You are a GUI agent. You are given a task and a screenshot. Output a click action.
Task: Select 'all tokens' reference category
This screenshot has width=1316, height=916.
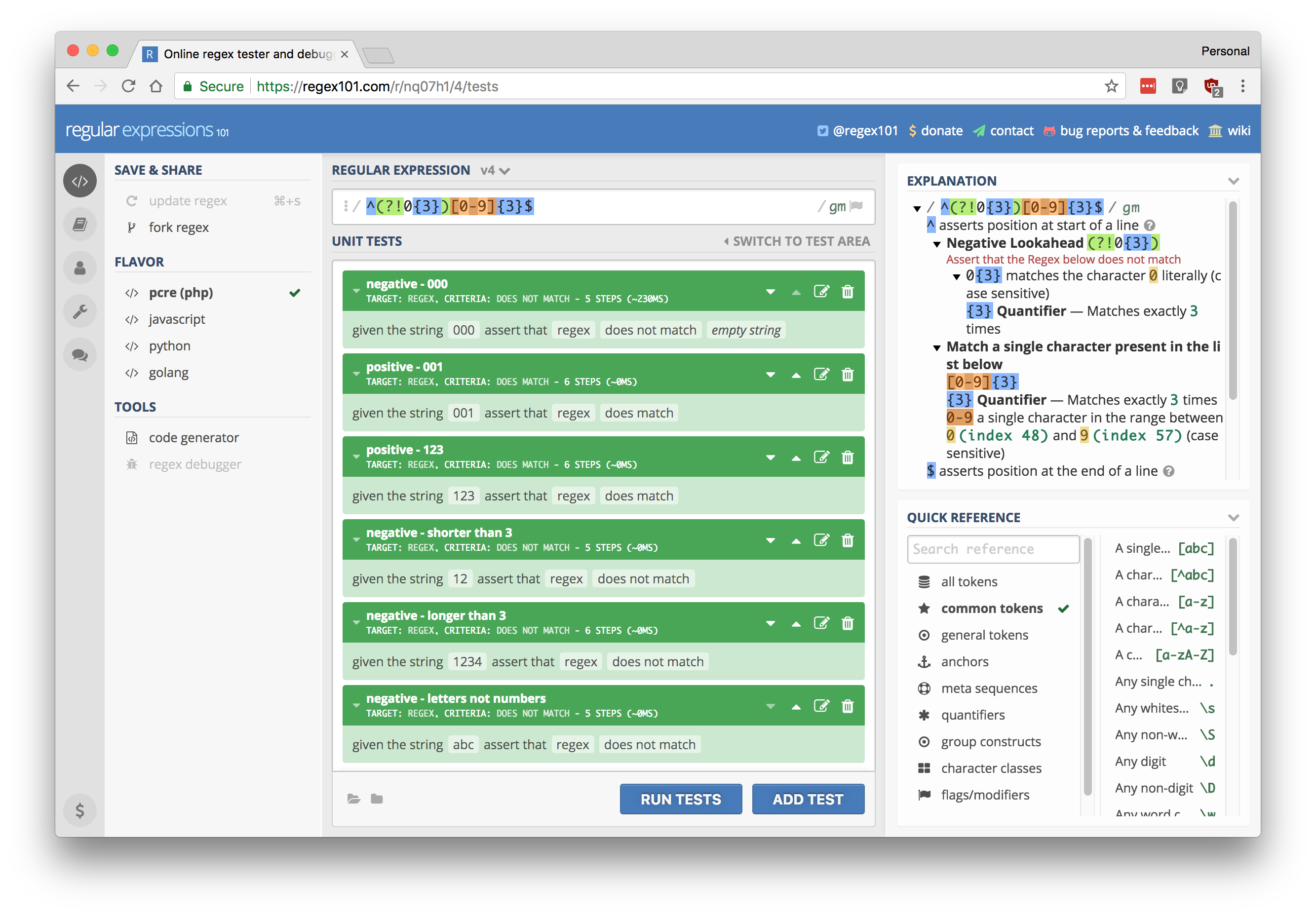click(x=993, y=582)
